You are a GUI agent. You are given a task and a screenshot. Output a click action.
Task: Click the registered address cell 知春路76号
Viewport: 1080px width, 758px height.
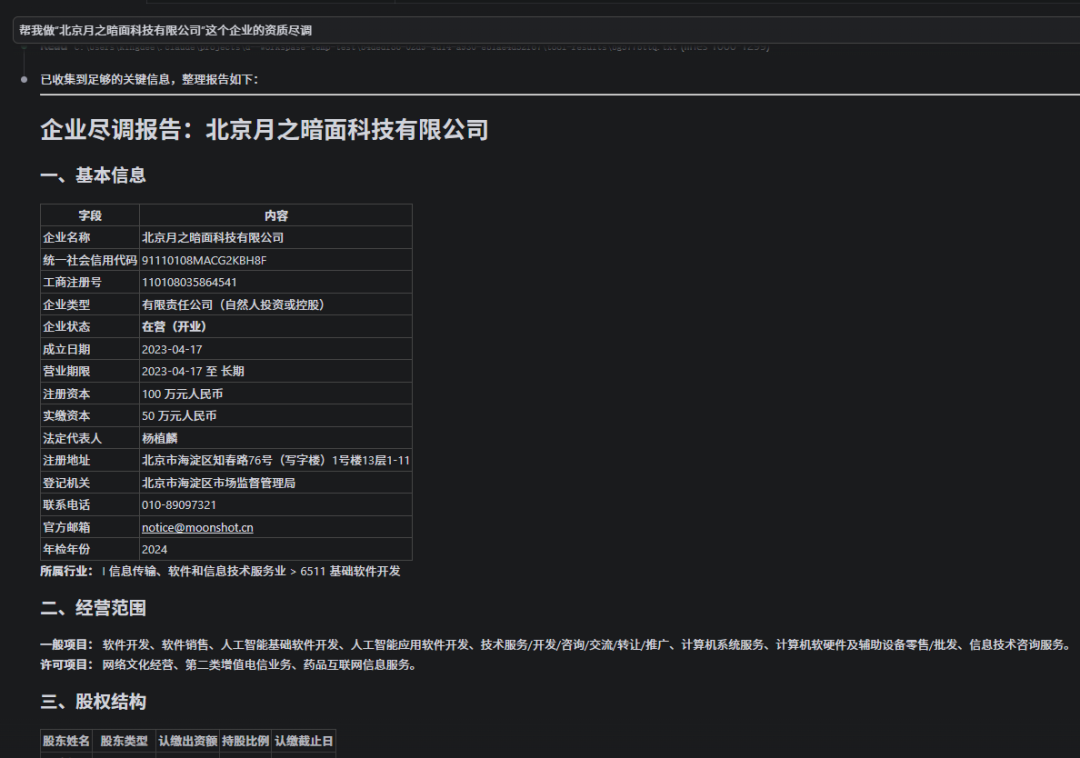[x=276, y=460]
